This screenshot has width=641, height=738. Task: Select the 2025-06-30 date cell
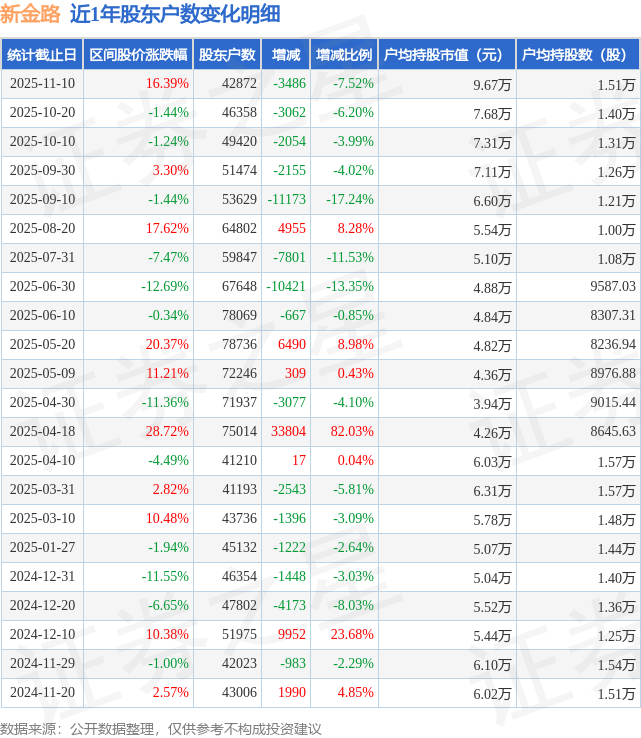[41, 287]
